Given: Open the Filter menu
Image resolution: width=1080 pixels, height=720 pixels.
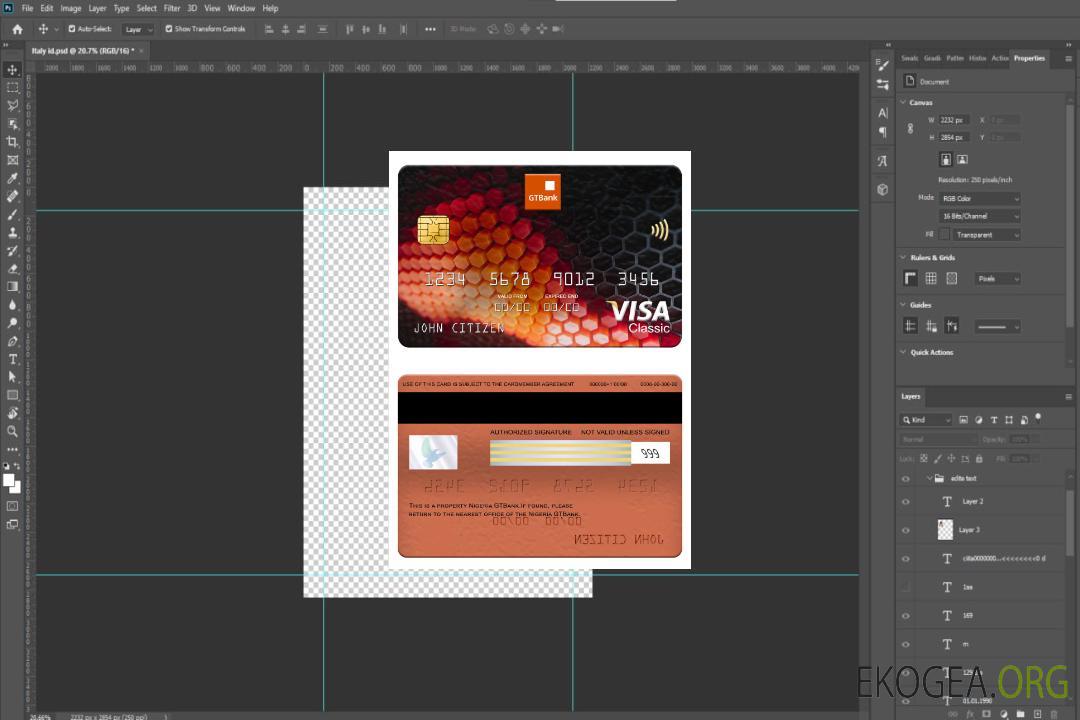Looking at the screenshot, I should click(x=172, y=8).
